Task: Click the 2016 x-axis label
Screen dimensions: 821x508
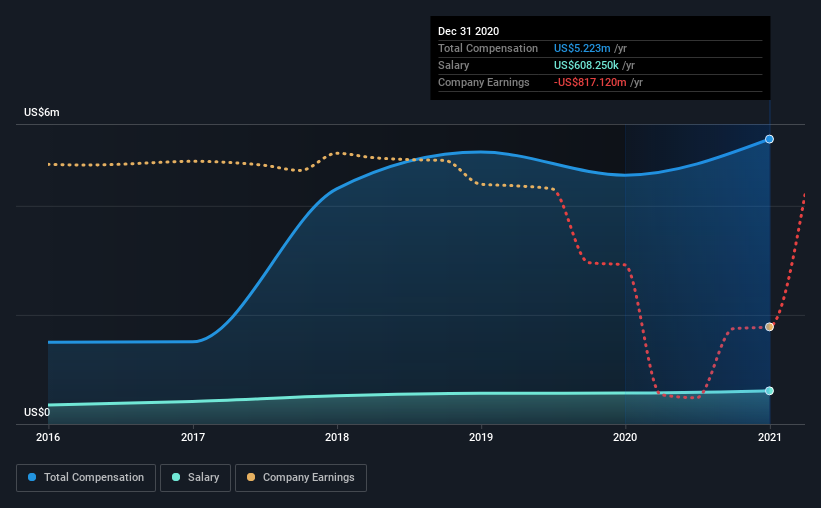Action: coord(48,437)
